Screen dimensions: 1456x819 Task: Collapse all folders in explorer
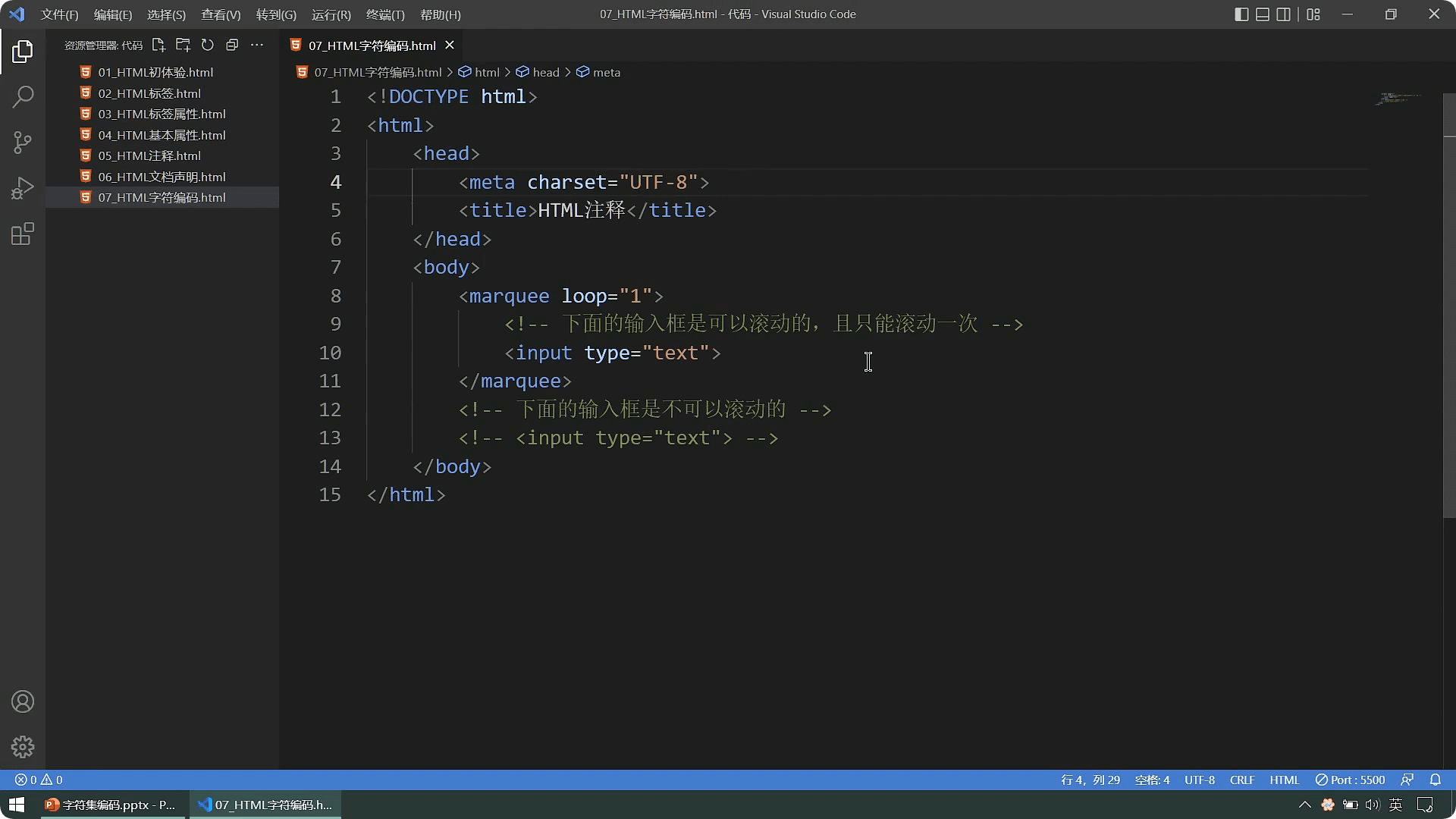point(232,45)
